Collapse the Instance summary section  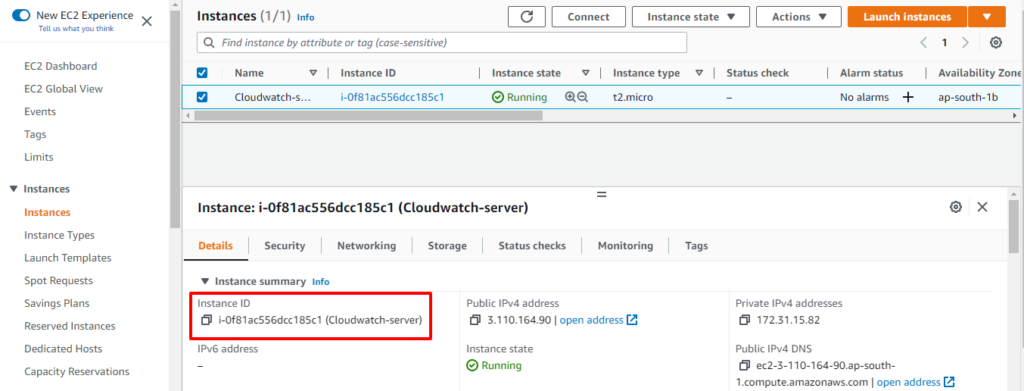pyautogui.click(x=205, y=281)
